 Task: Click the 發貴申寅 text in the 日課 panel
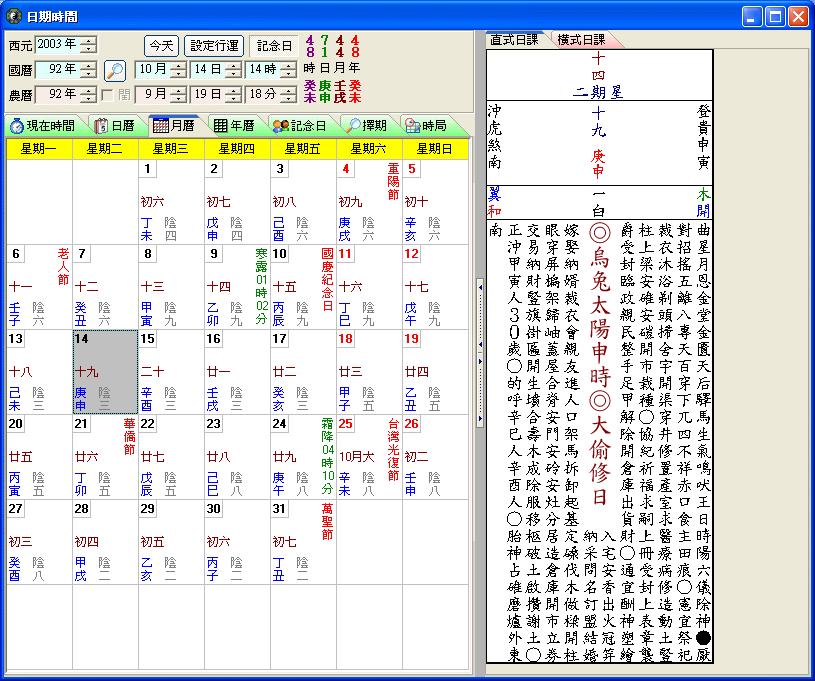703,137
